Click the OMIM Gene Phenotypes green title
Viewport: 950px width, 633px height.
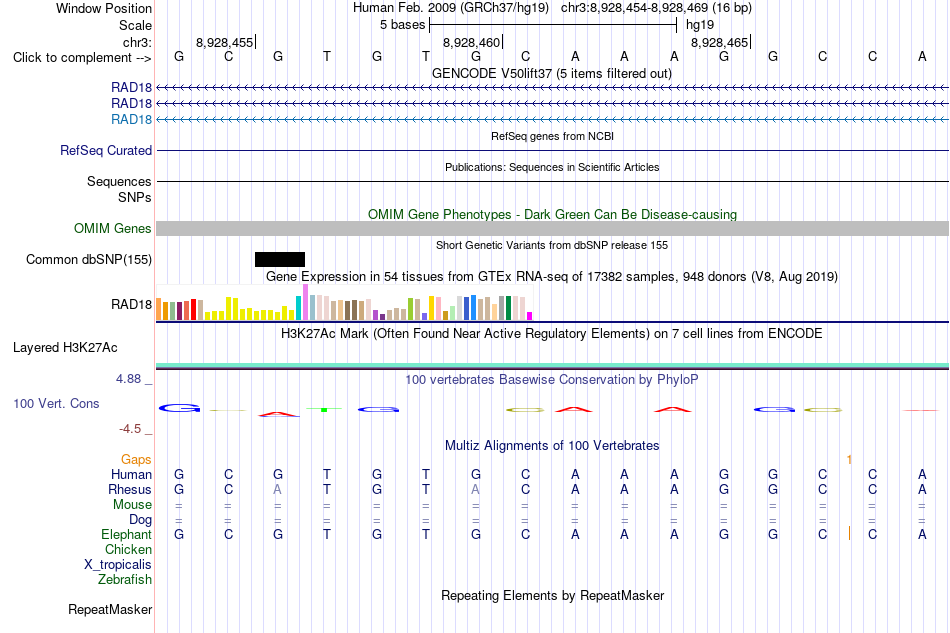coord(552,214)
